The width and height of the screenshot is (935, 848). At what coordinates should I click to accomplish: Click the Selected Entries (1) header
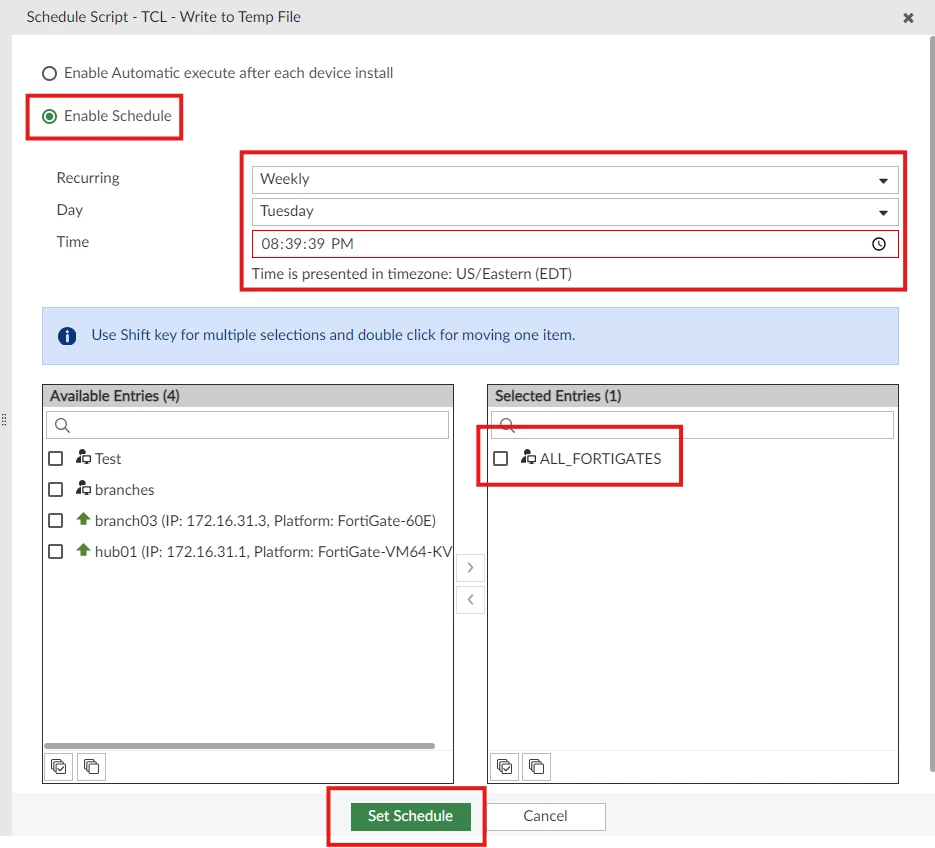click(x=558, y=397)
